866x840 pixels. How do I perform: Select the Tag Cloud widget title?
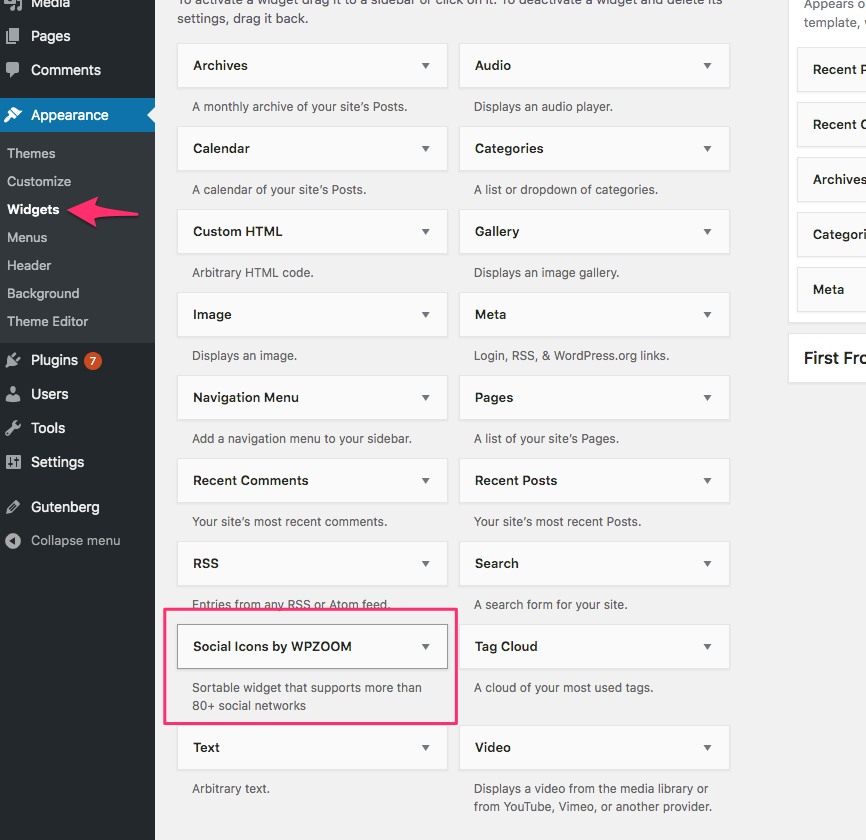(x=506, y=647)
